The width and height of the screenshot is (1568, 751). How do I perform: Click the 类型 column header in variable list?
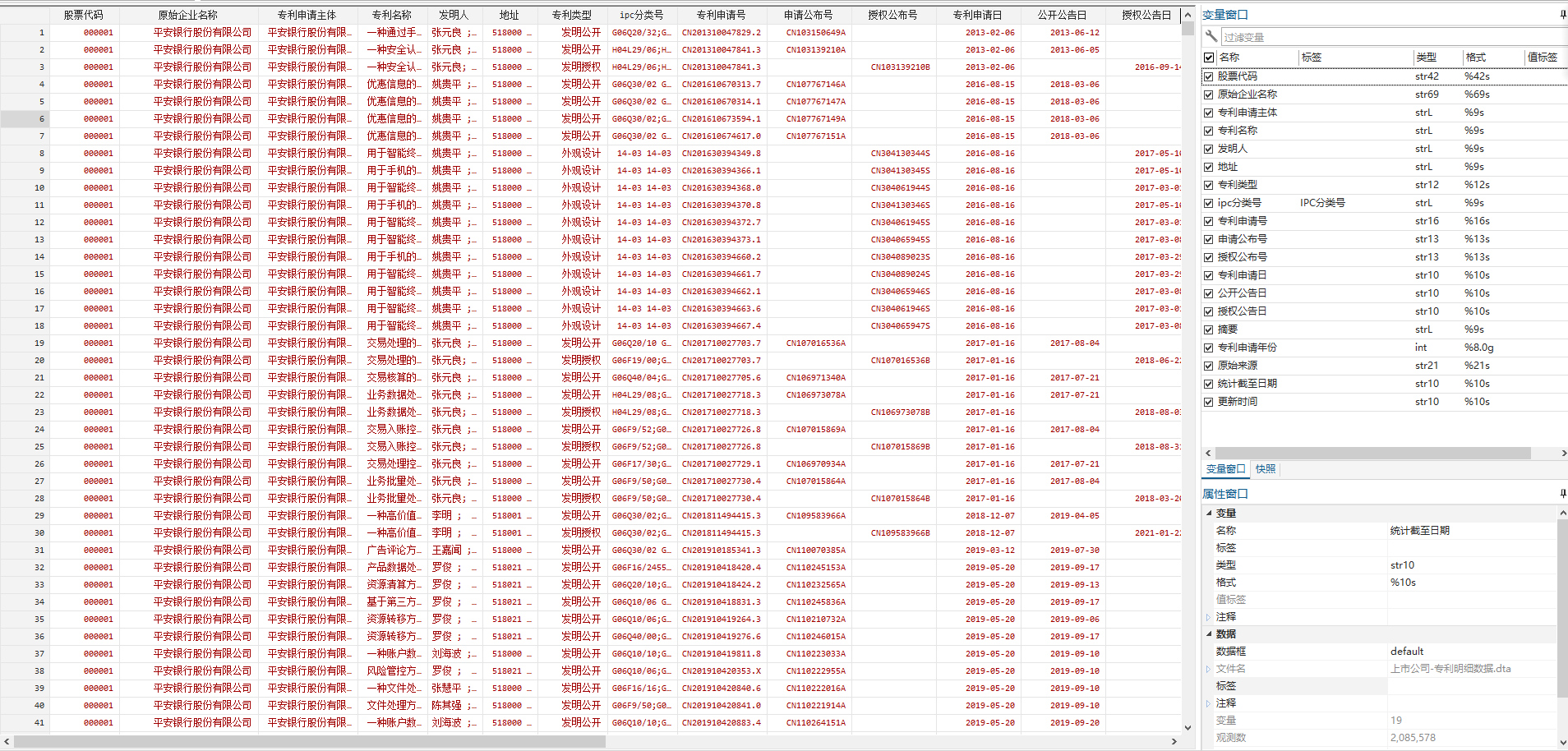click(1426, 58)
